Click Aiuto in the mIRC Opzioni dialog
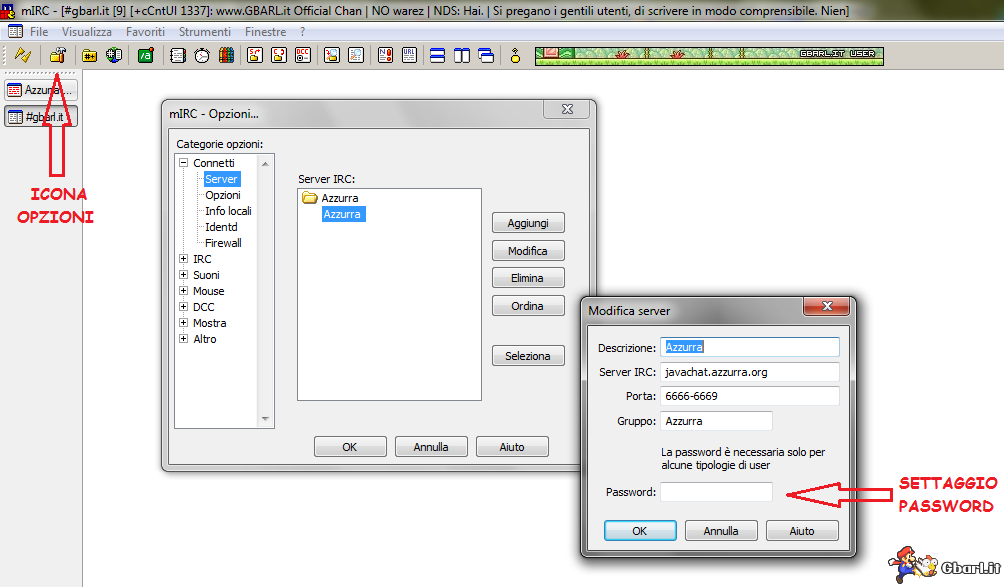The width and height of the screenshot is (1004, 587). click(512, 447)
